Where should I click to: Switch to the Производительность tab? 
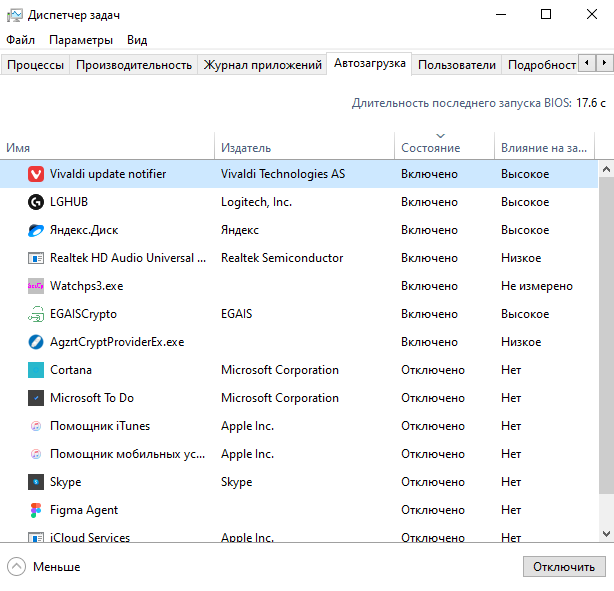pyautogui.click(x=134, y=65)
